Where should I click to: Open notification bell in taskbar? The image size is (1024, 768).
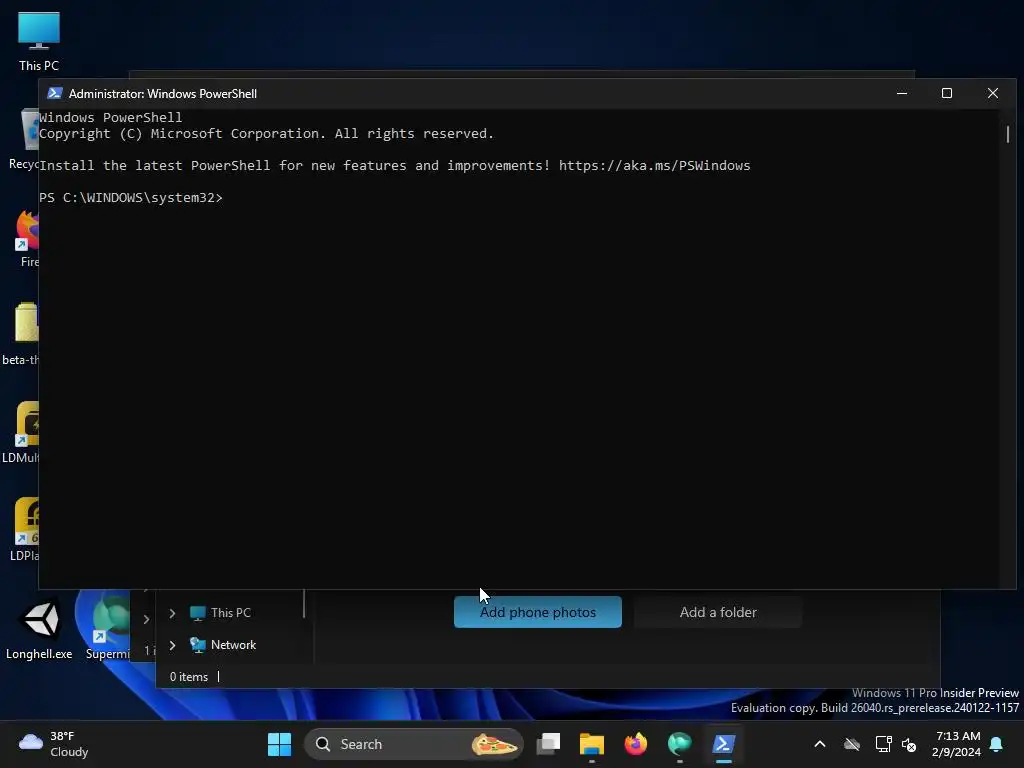[x=997, y=744]
